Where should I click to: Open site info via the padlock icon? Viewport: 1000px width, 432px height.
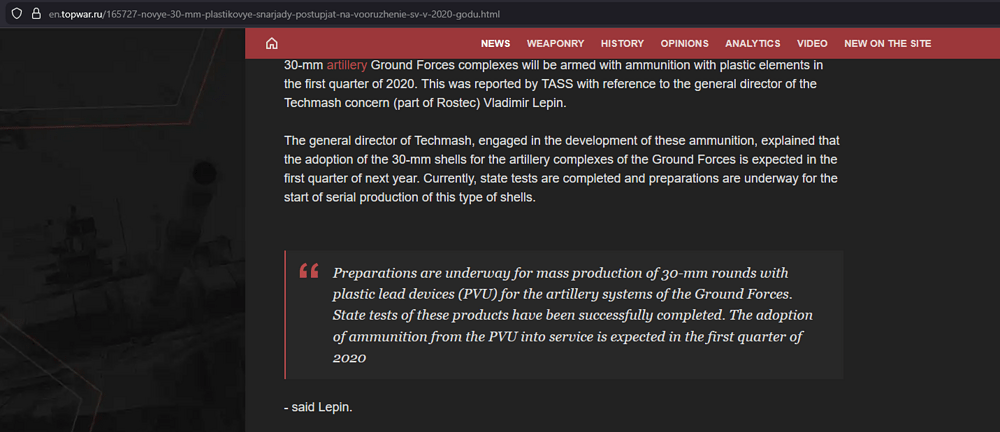(36, 15)
